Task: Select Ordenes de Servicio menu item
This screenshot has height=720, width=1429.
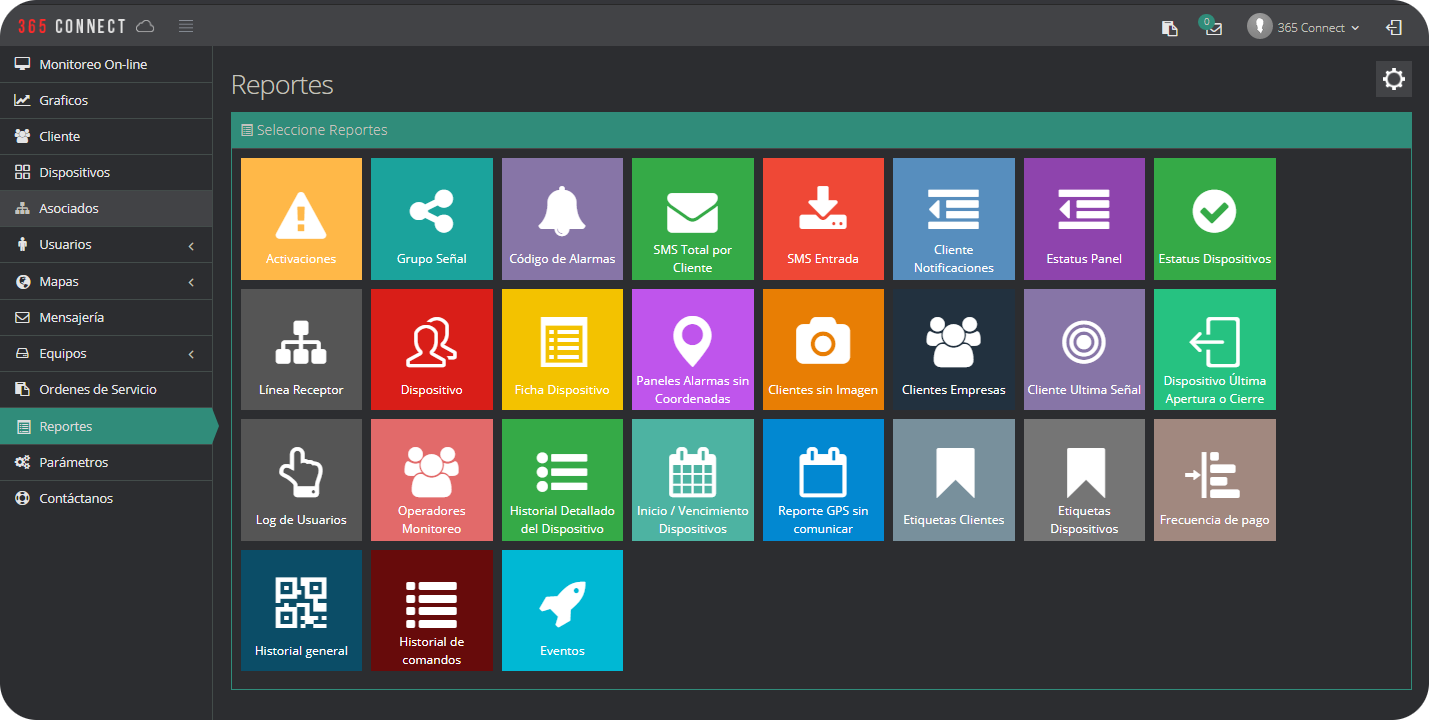Action: [x=97, y=390]
